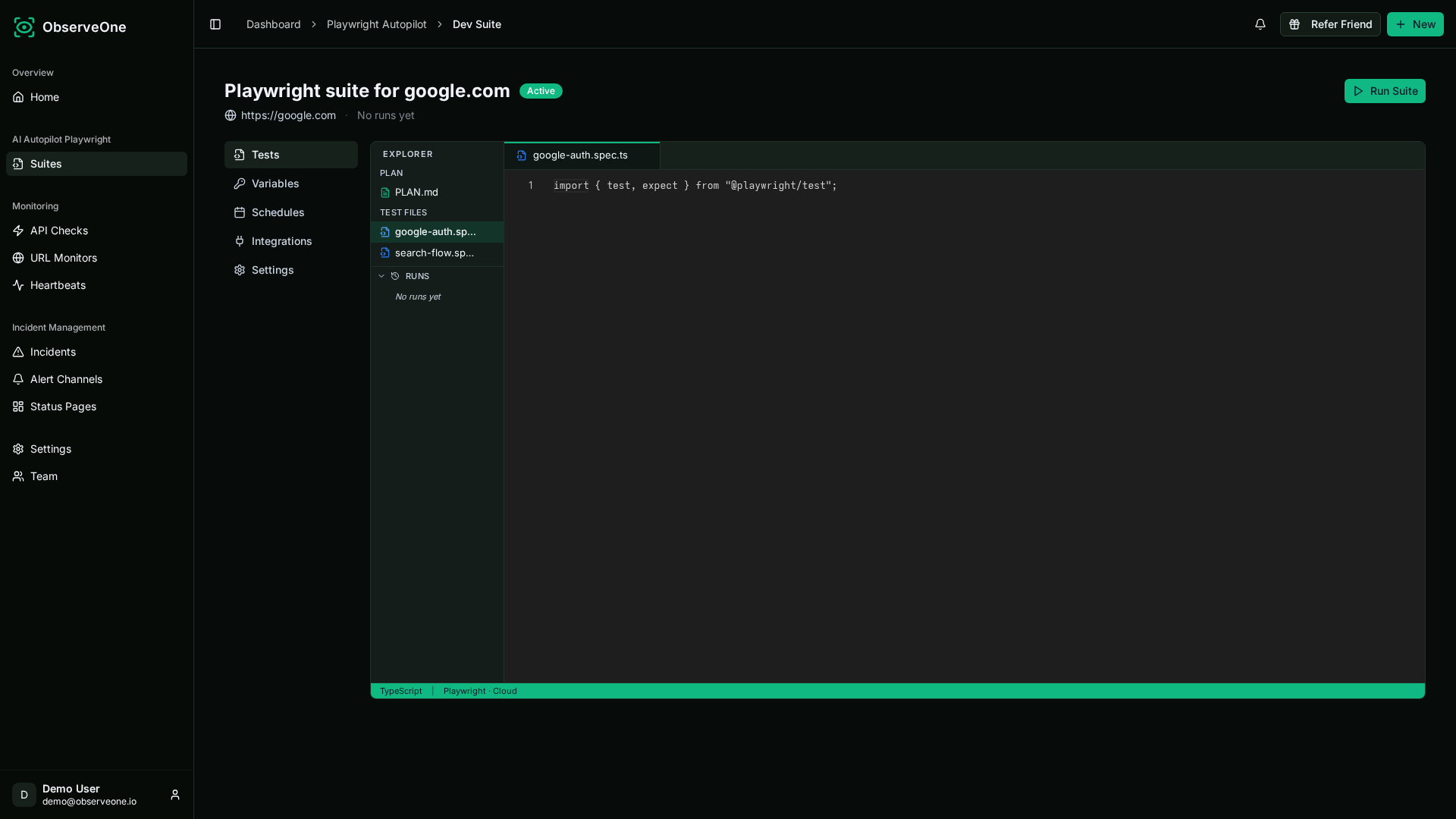1456x819 pixels.
Task: Collapse the RUNS section chevron
Action: click(381, 276)
